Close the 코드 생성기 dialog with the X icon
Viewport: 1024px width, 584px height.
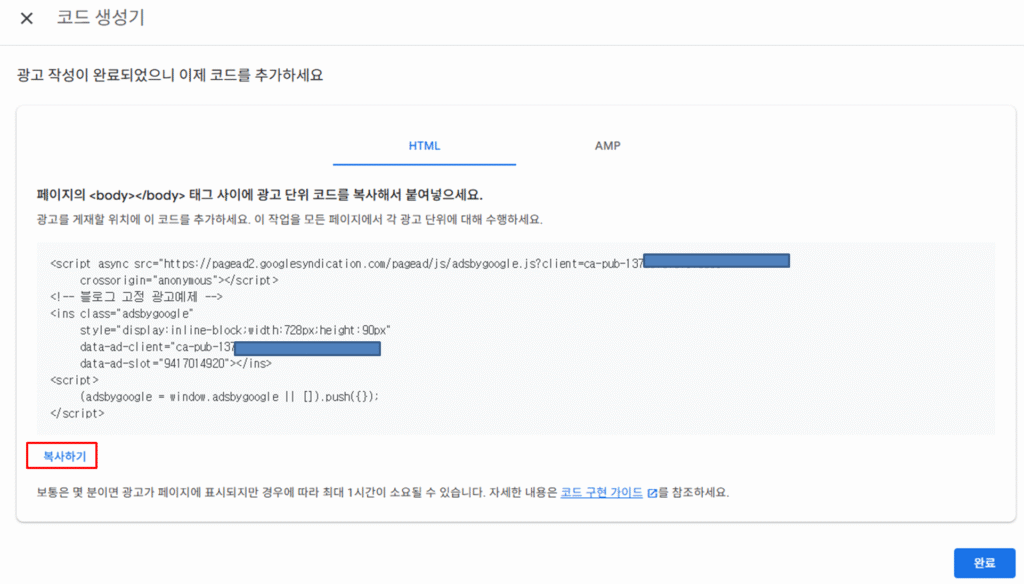(27, 18)
